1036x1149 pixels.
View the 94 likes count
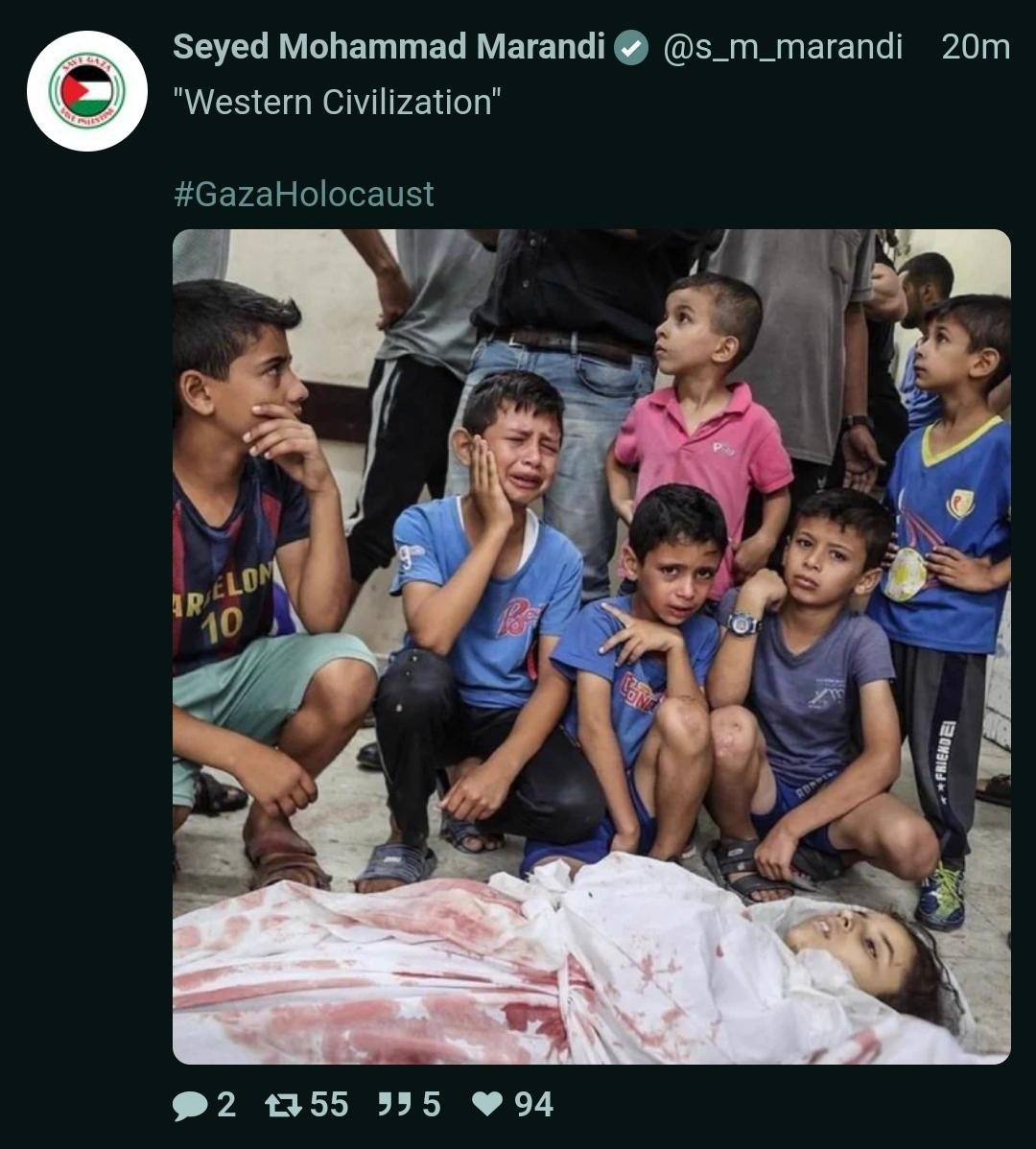tap(533, 1105)
